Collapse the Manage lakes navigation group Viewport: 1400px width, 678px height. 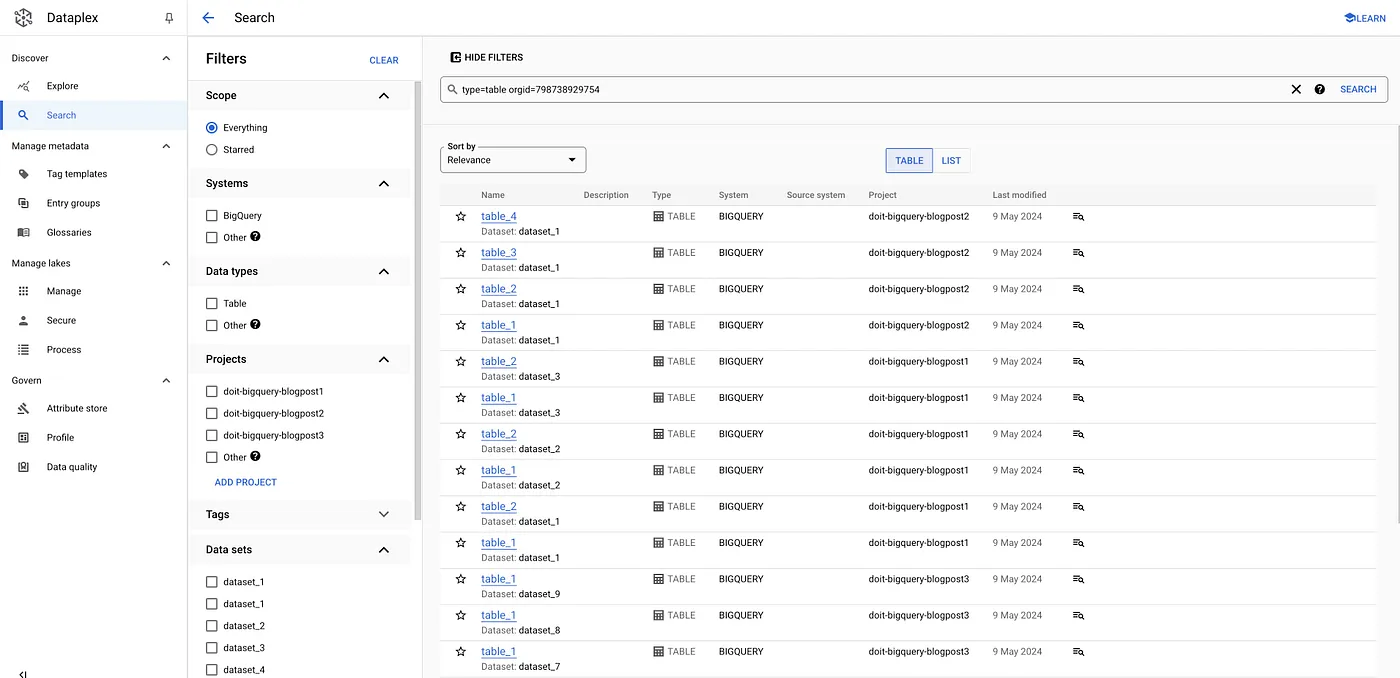point(166,263)
